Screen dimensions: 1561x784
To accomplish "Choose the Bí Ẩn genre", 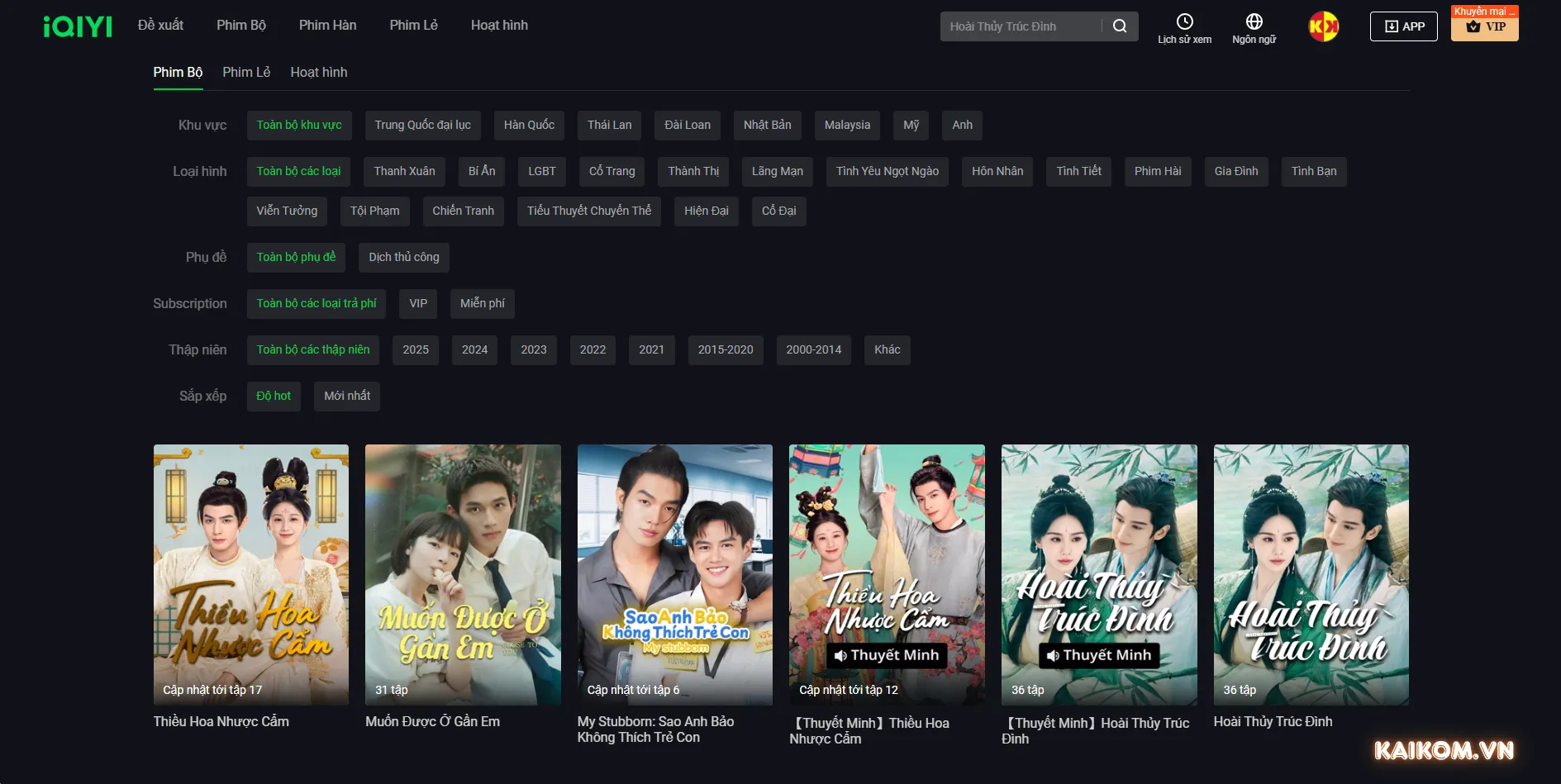I will pyautogui.click(x=482, y=172).
